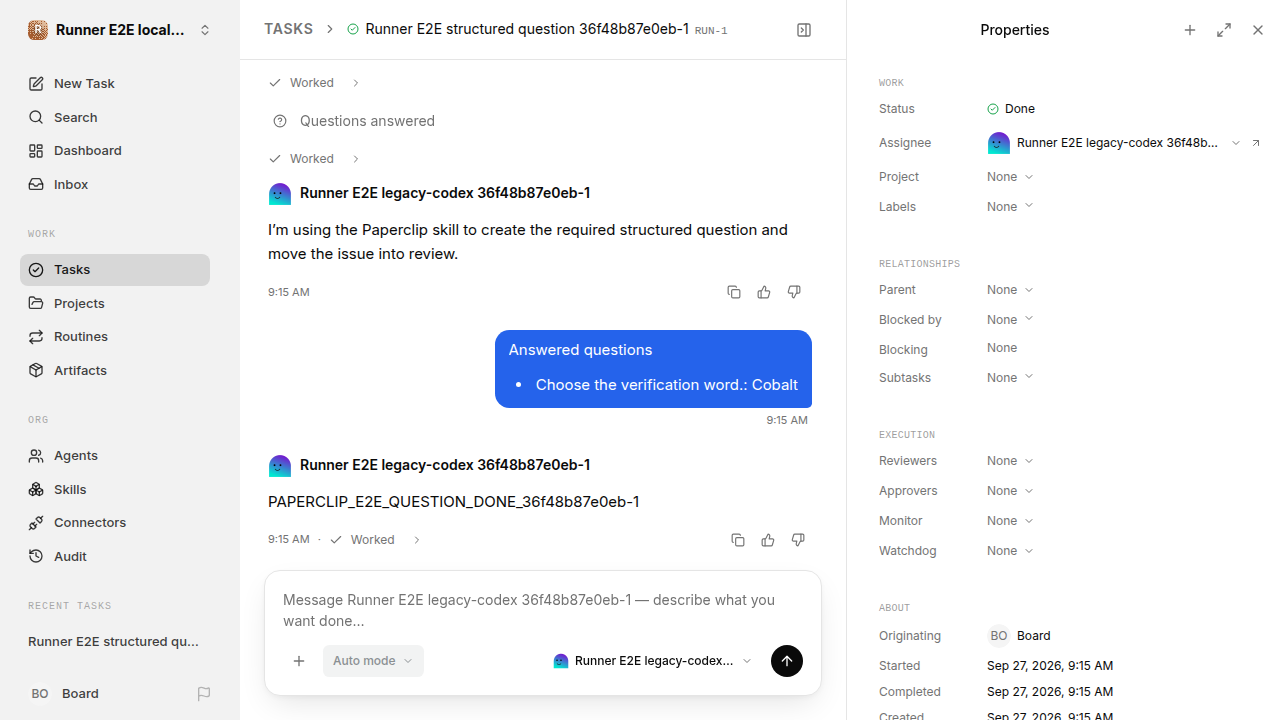This screenshot has width=1280, height=720.
Task: Open recent task Runner E2E structured qu...
Action: (115, 642)
